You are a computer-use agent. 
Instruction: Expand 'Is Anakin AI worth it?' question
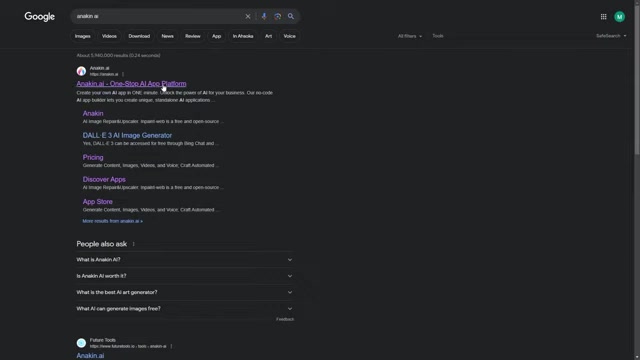[184, 276]
